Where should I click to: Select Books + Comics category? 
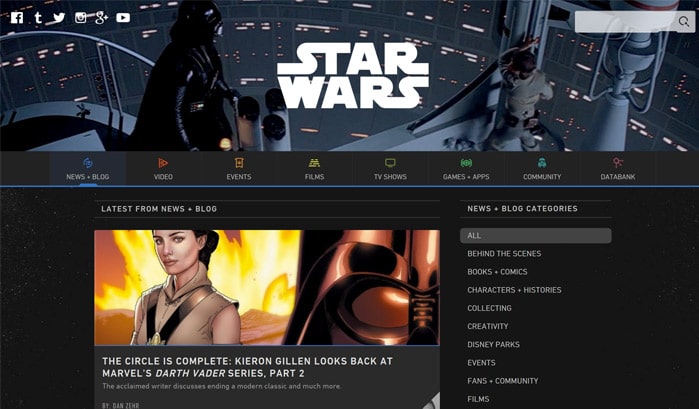(497, 272)
